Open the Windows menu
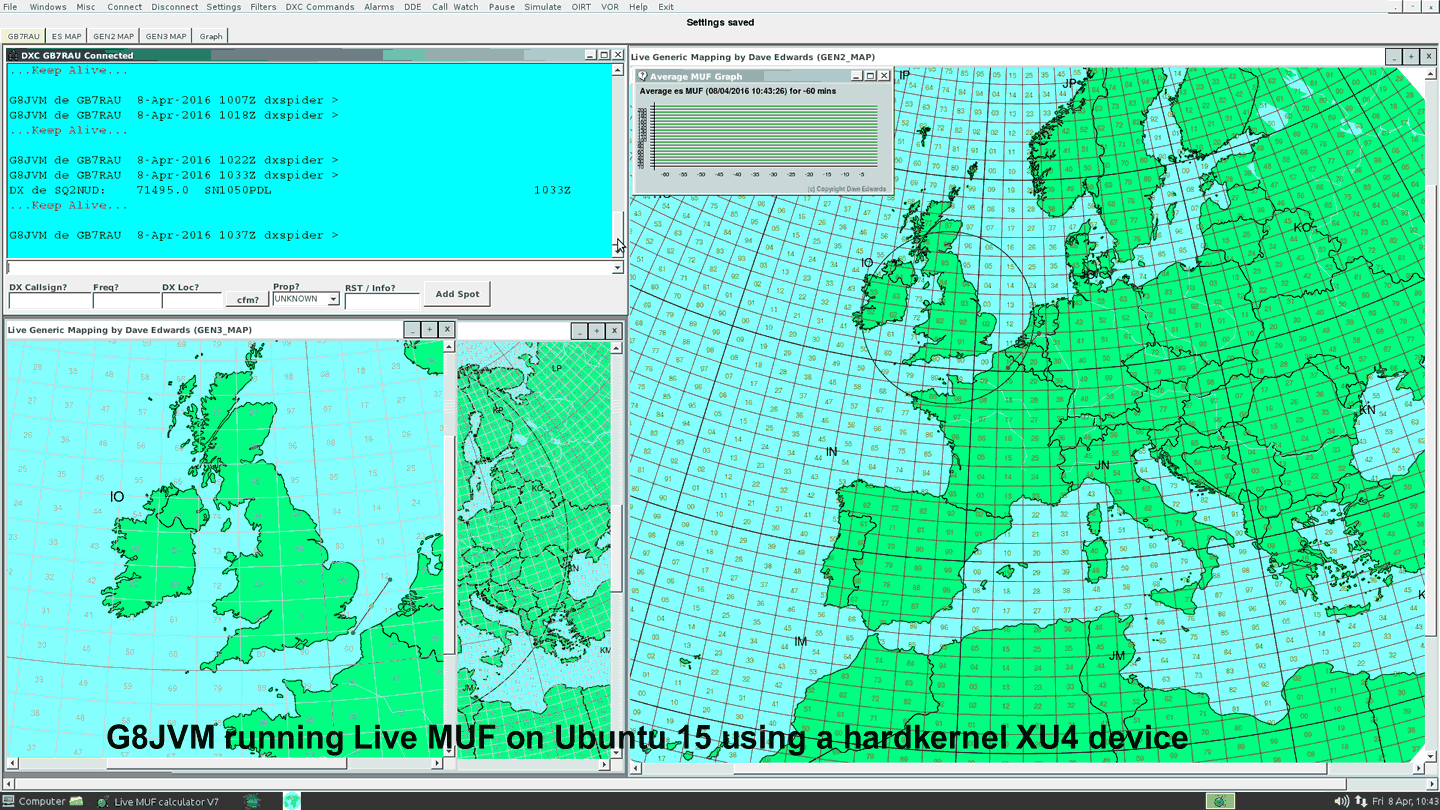The height and width of the screenshot is (810, 1440). pos(47,7)
